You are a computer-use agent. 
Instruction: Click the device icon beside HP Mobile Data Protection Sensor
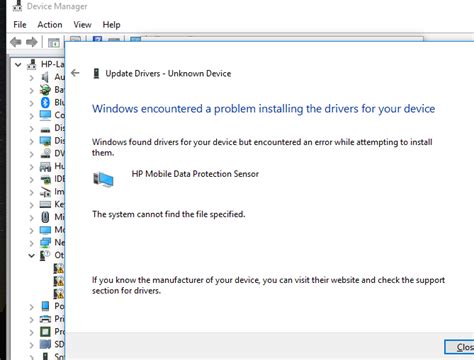pos(103,179)
